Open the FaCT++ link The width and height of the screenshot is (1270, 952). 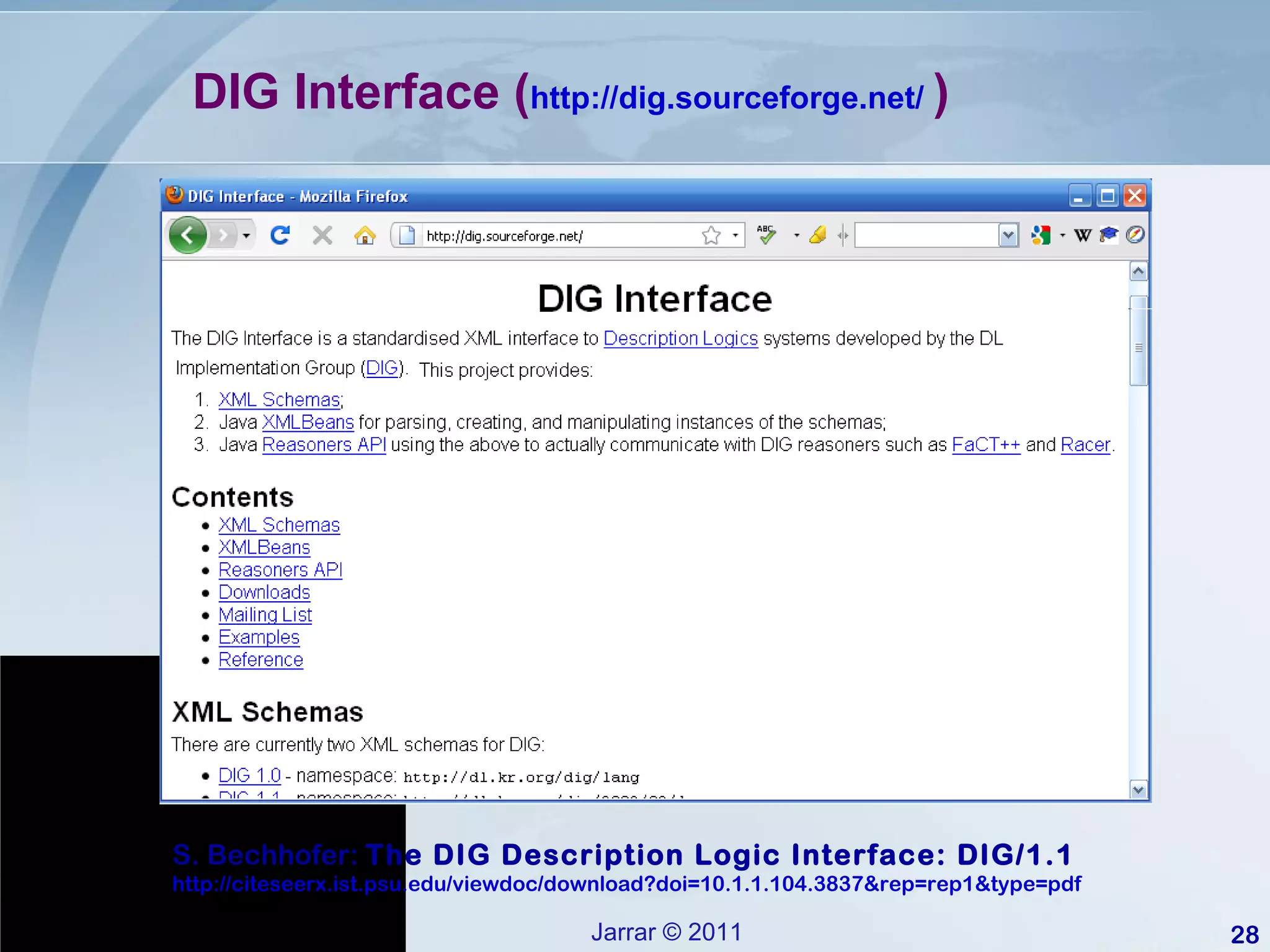(986, 444)
